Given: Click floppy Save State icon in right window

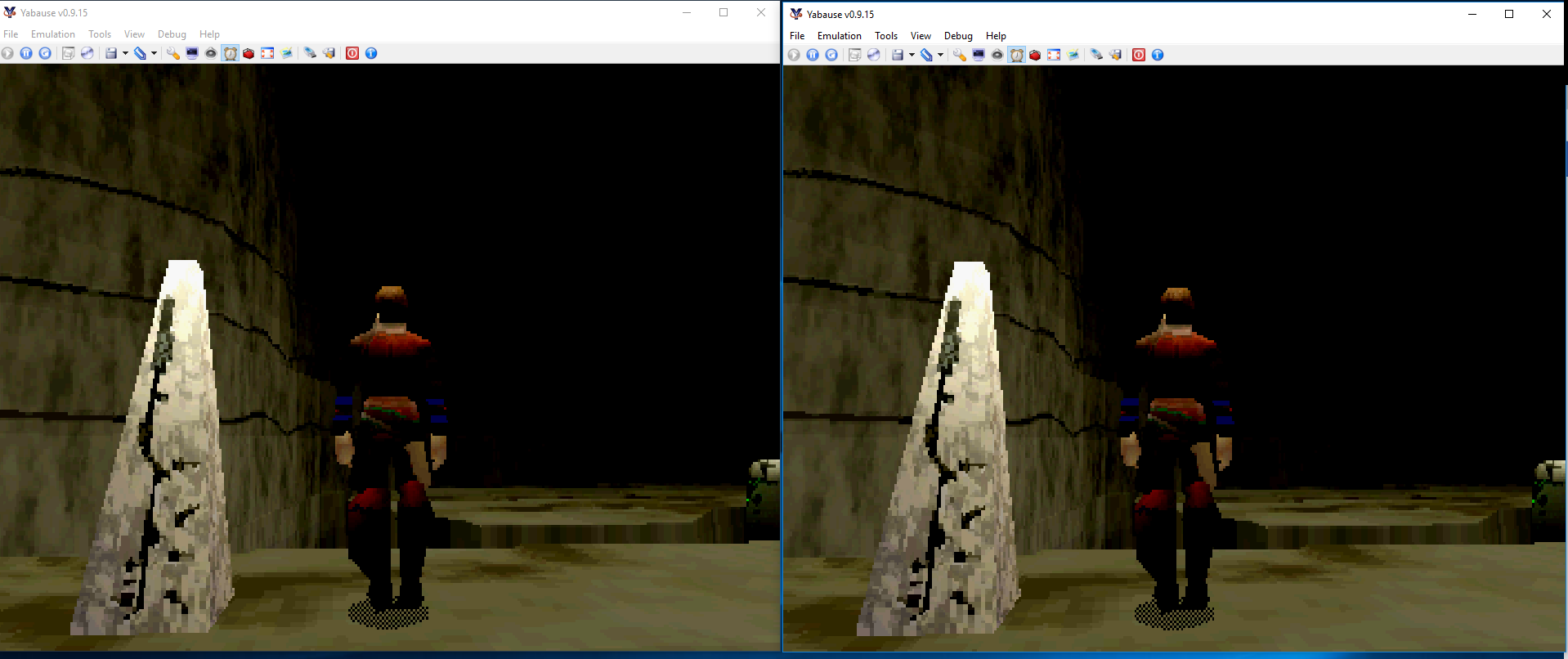Looking at the screenshot, I should click(898, 55).
